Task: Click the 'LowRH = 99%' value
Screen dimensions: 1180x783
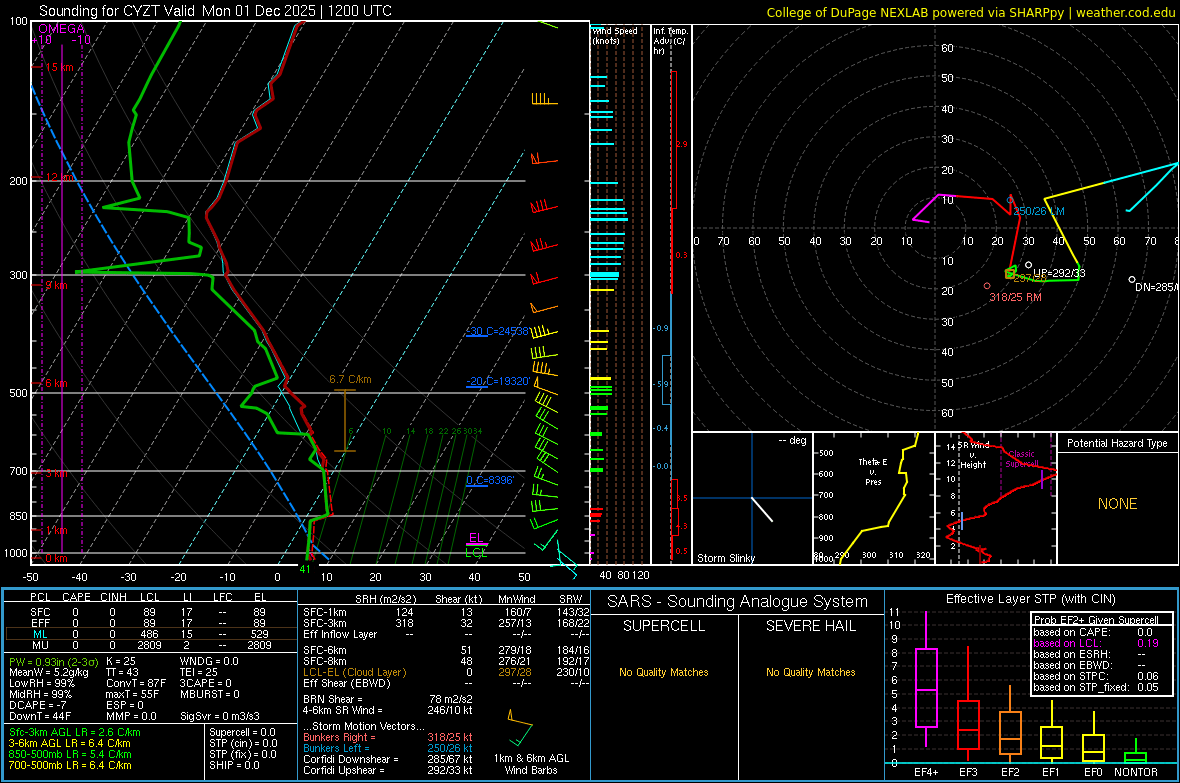Action: (42, 684)
